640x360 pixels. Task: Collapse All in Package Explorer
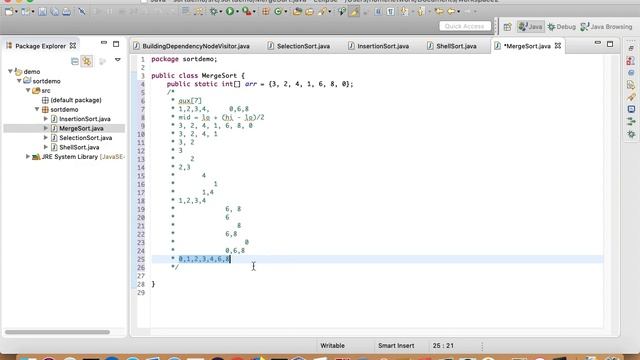tap(75, 61)
